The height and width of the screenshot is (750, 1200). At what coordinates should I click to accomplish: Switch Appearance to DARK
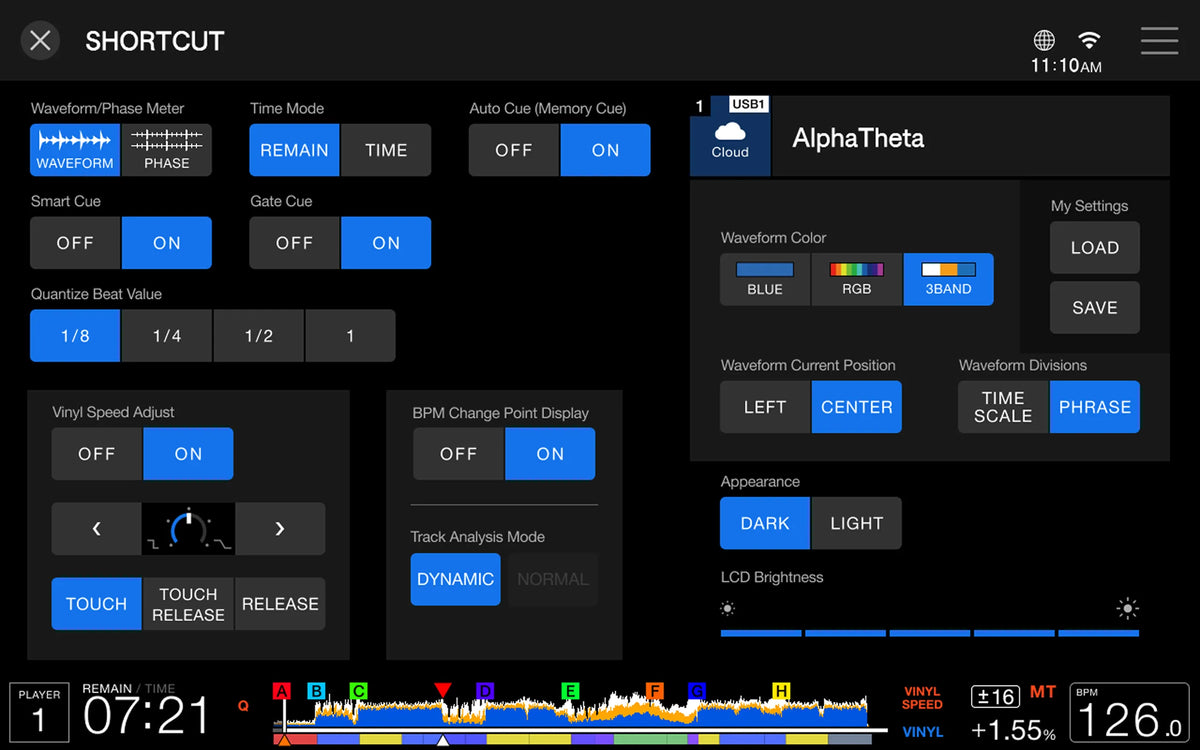coord(765,523)
